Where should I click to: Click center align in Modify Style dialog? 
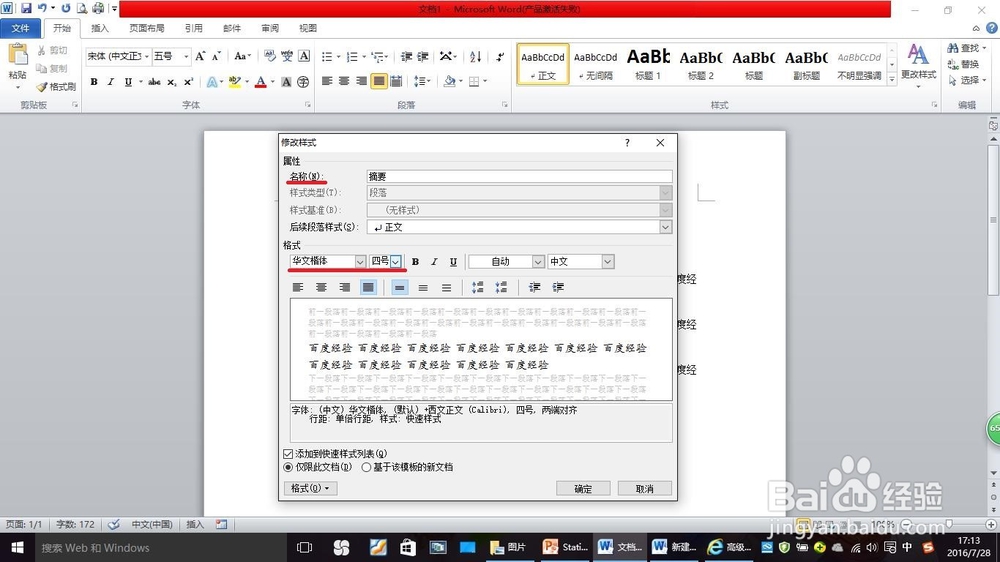point(321,288)
